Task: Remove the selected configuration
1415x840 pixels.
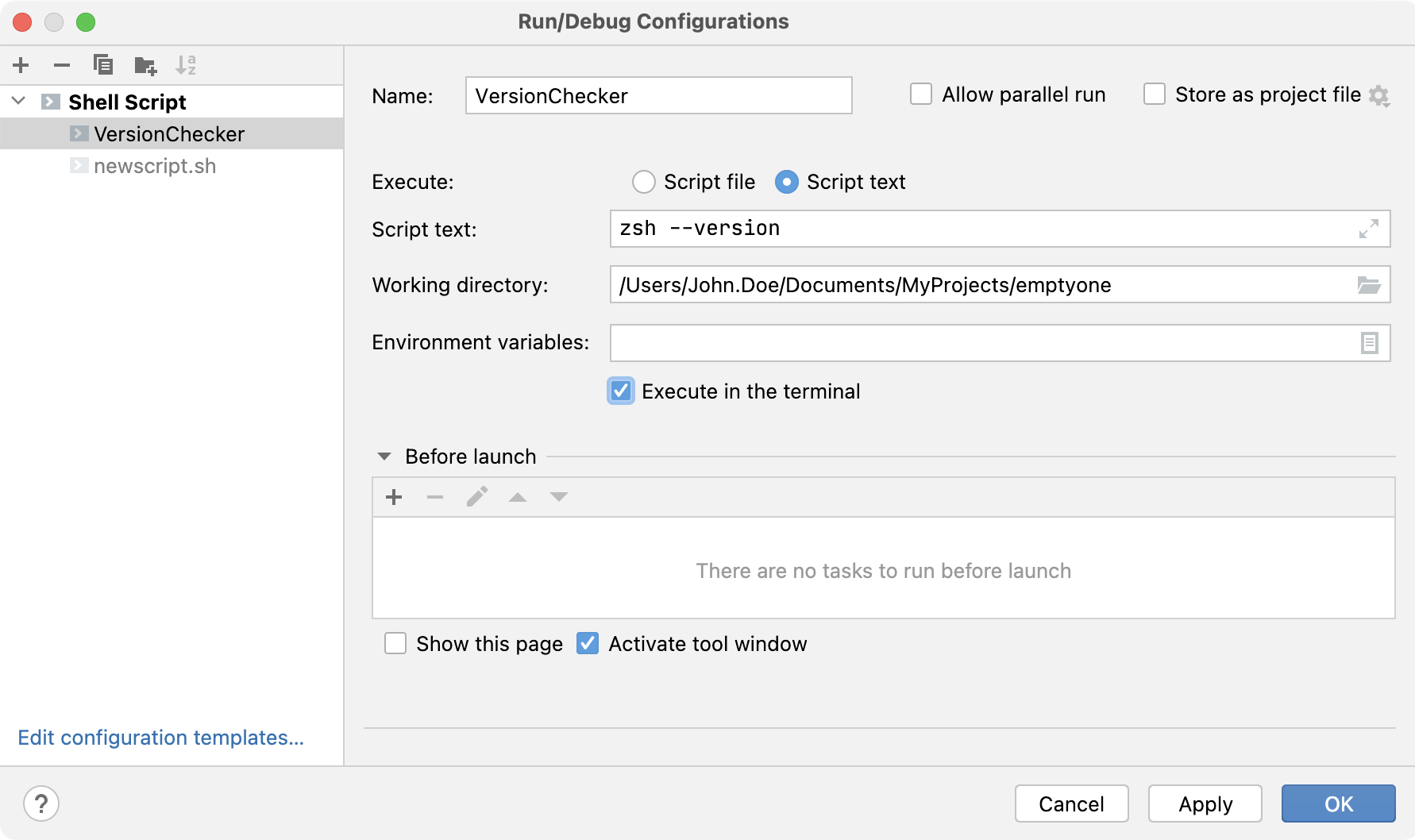Action: pos(62,65)
